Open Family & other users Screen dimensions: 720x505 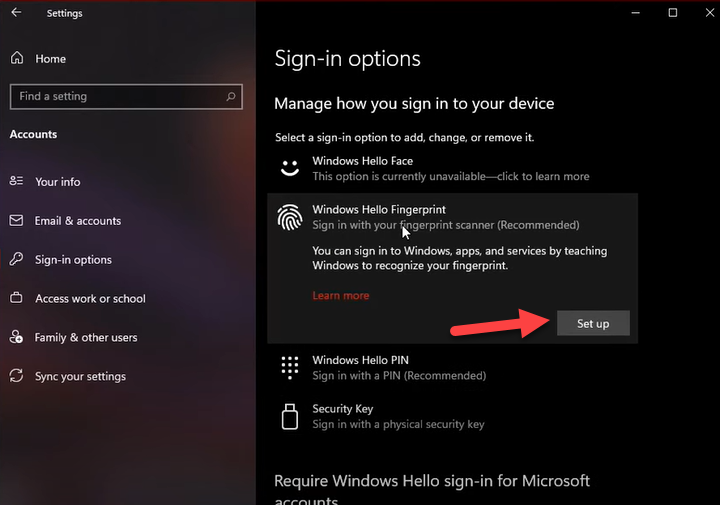(86, 337)
